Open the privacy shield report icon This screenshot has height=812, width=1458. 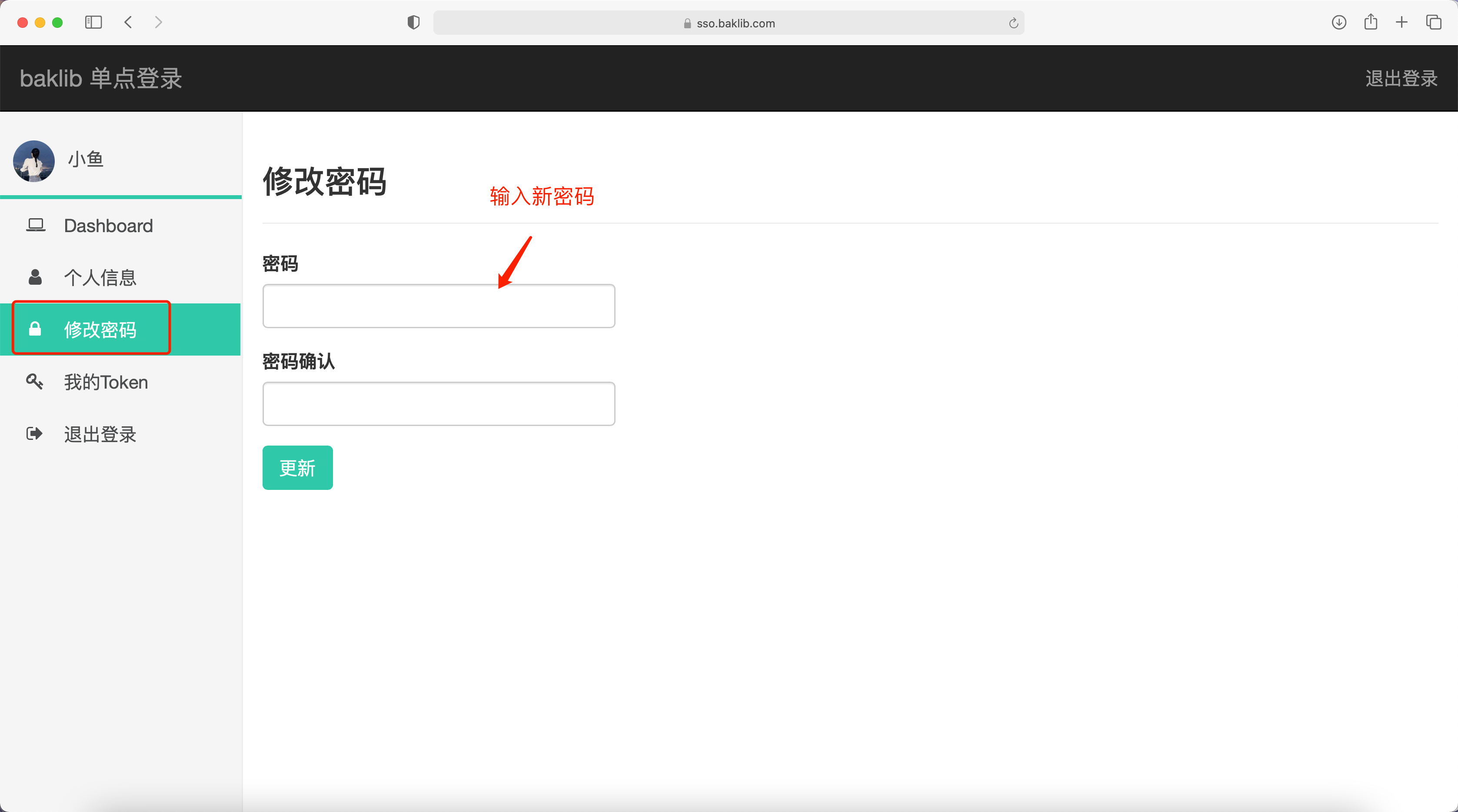coord(414,23)
